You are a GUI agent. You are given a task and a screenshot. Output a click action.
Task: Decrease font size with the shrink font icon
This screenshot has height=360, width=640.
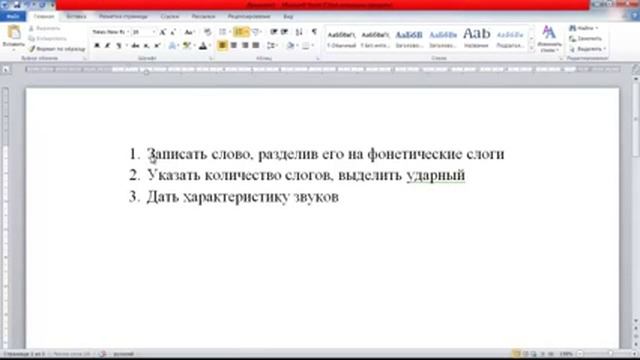coord(173,32)
